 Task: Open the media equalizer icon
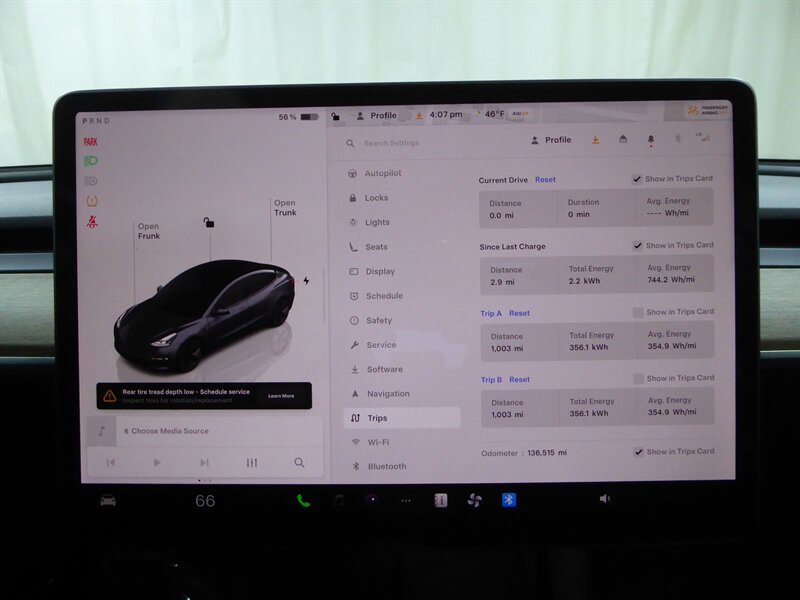coord(252,463)
